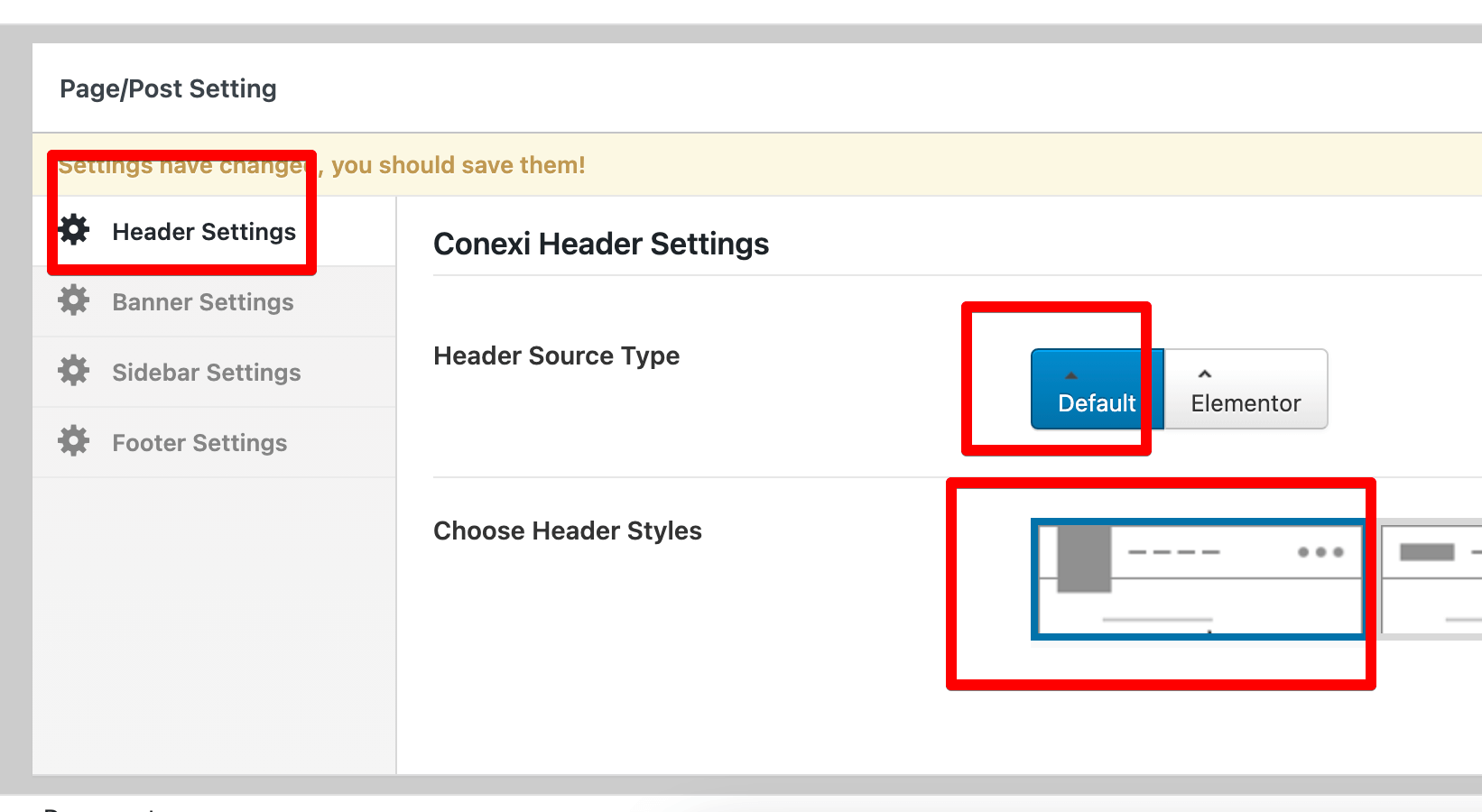Click the gear icon beside Header Settings

pyautogui.click(x=74, y=231)
